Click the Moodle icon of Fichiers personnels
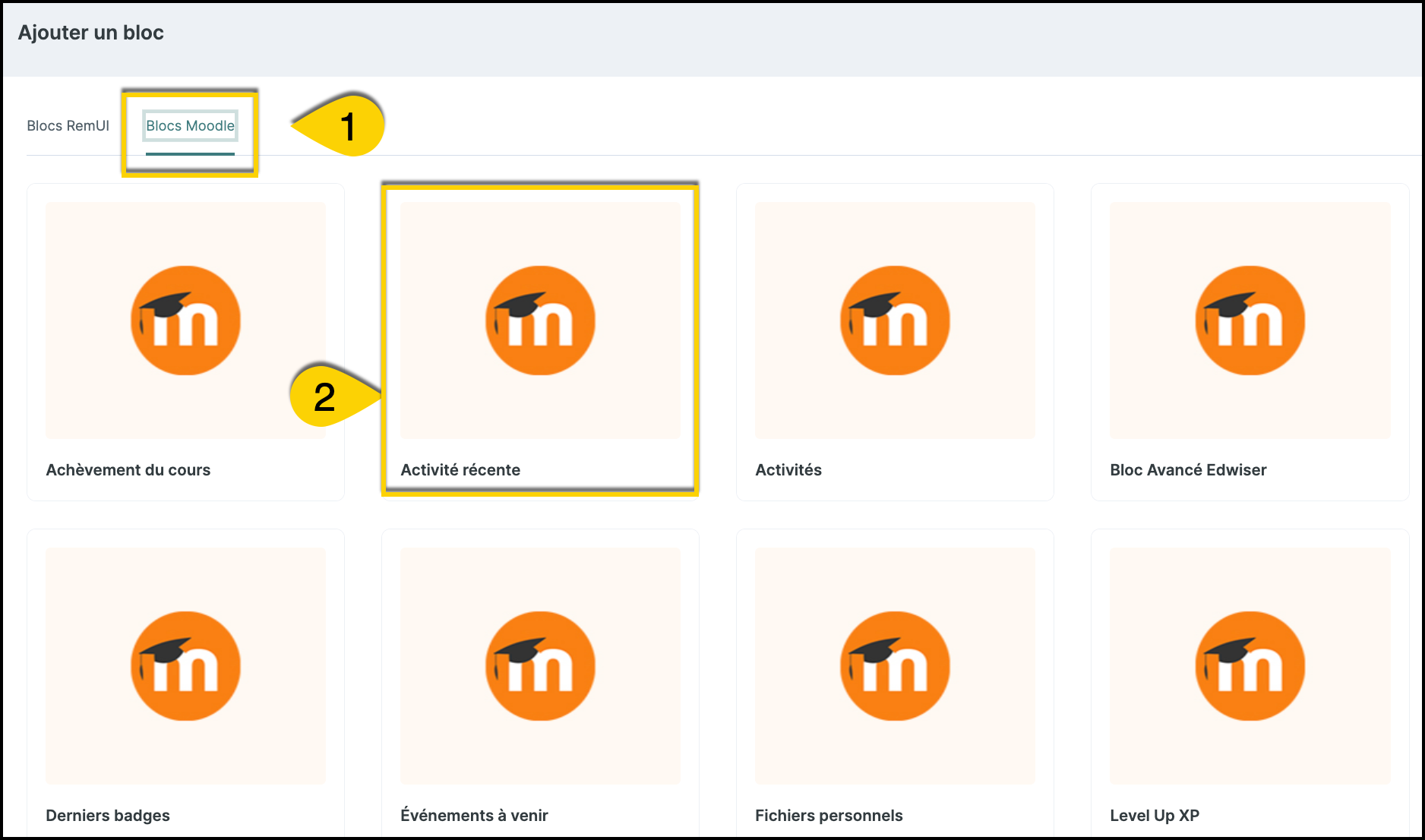The height and width of the screenshot is (840, 1425). click(x=895, y=666)
